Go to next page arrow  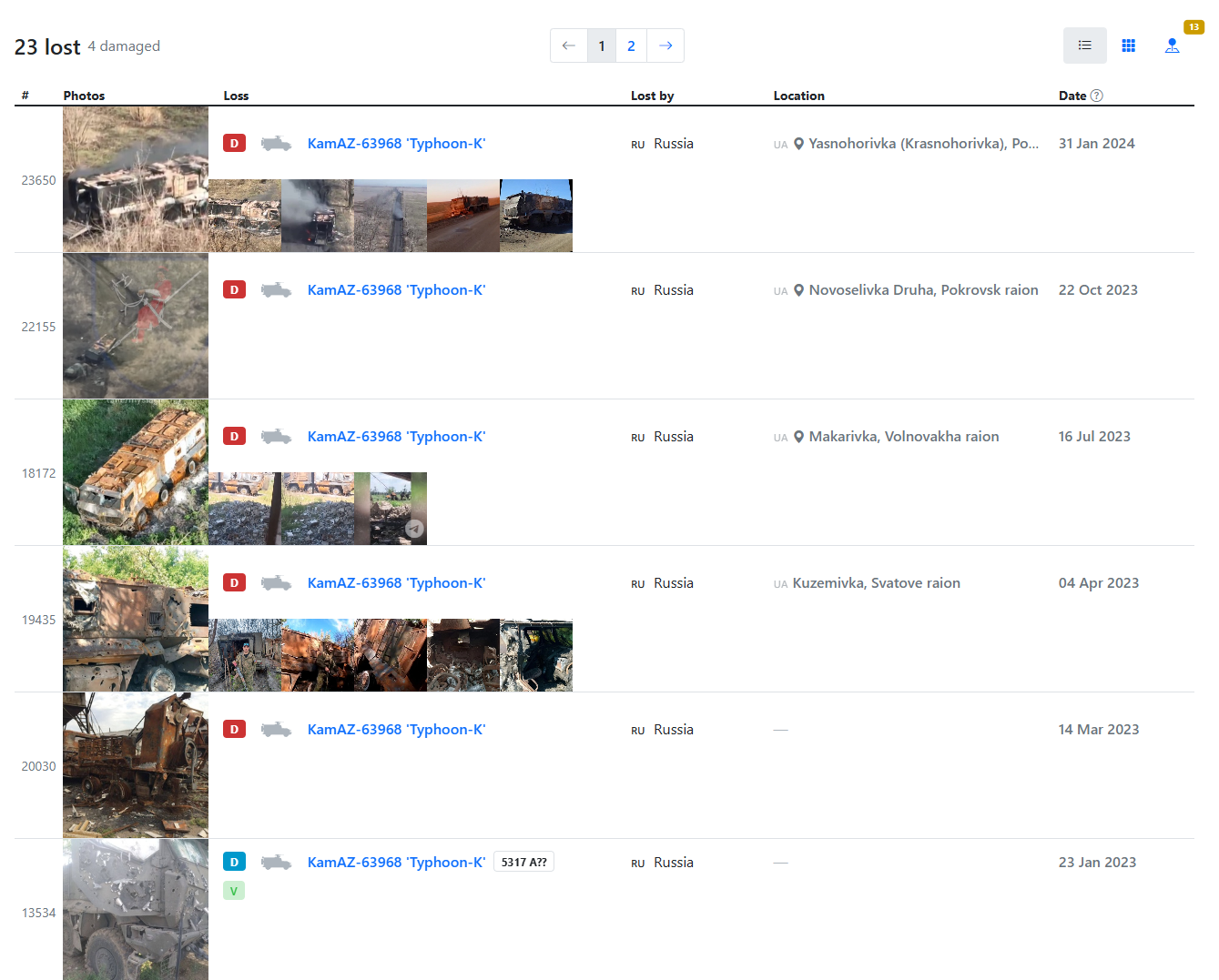click(665, 45)
